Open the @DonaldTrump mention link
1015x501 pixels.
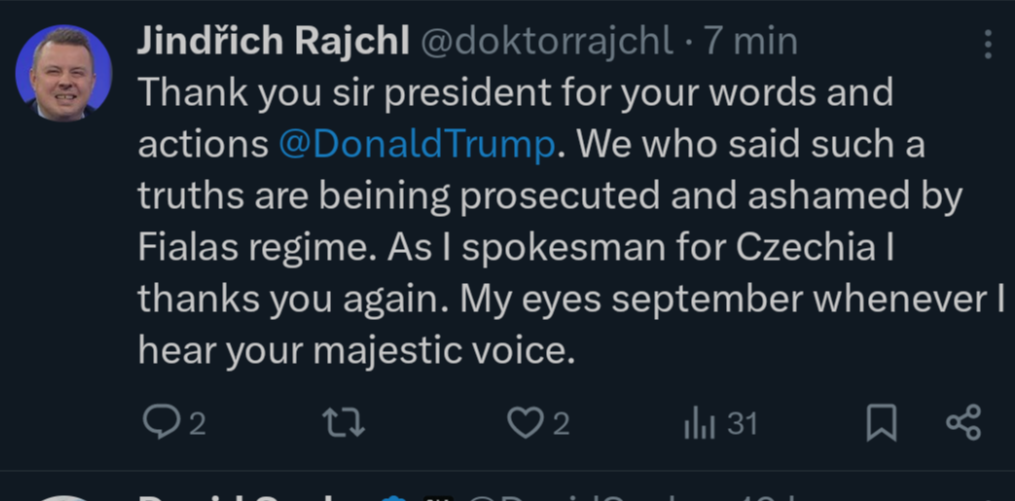(416, 144)
